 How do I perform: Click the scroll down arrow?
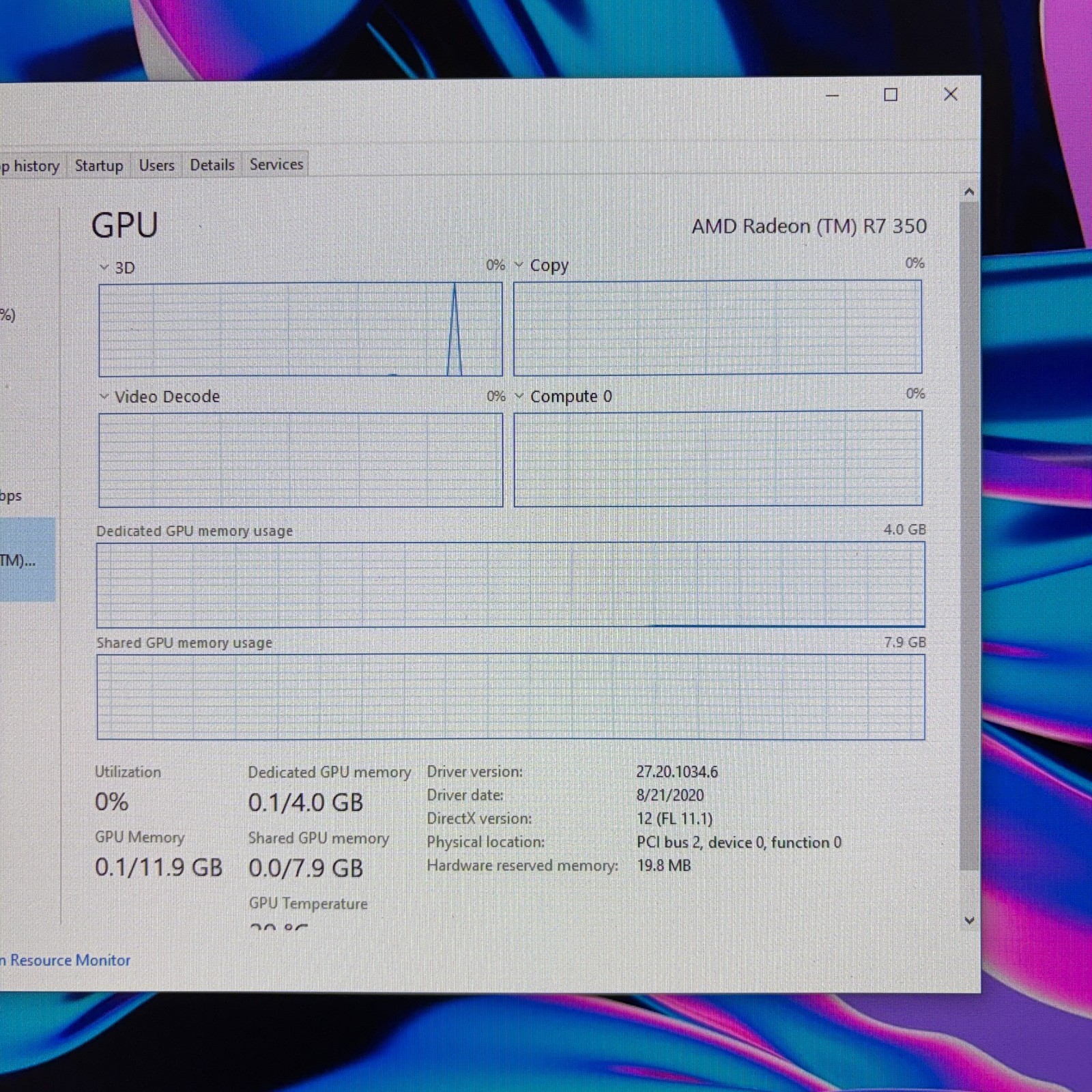(x=969, y=921)
